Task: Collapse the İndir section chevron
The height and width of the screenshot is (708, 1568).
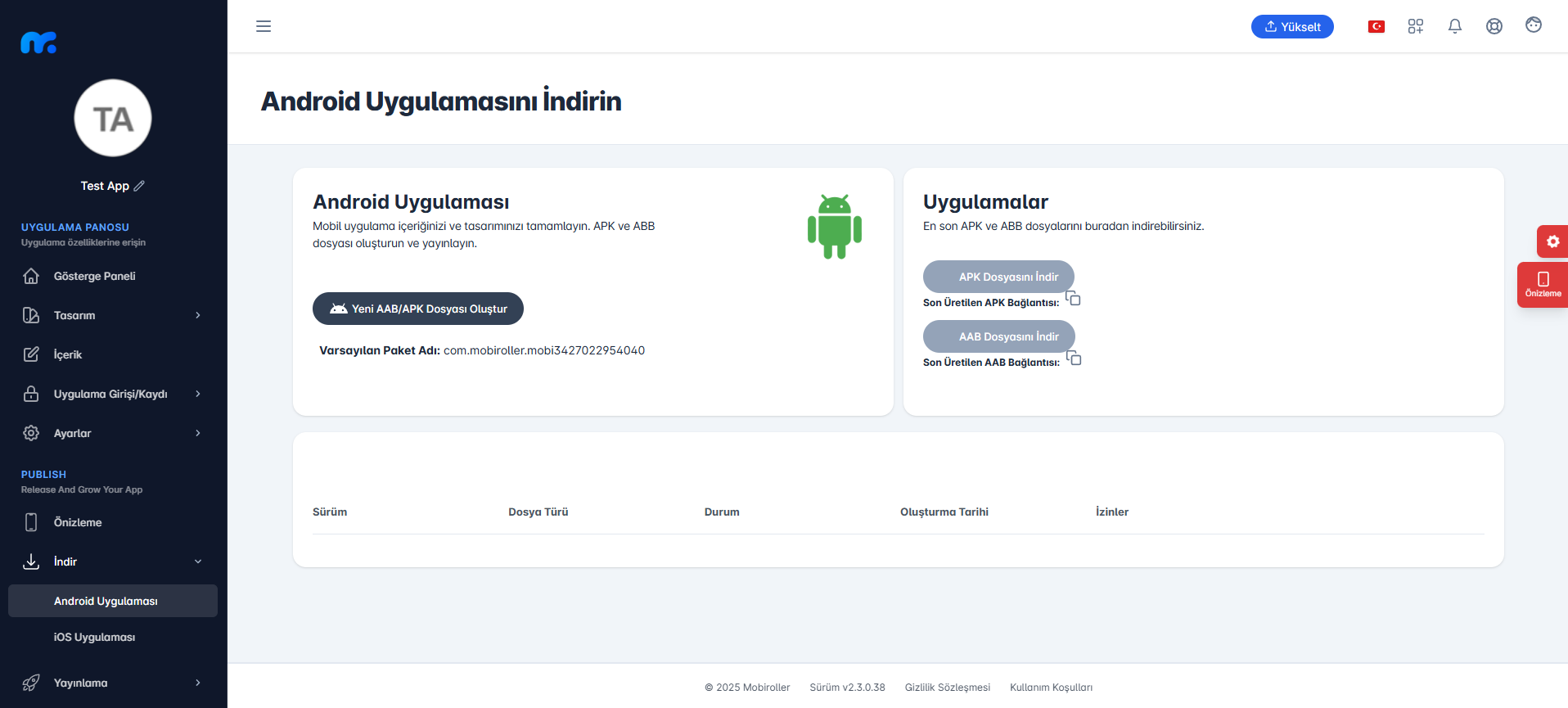Action: (x=198, y=561)
